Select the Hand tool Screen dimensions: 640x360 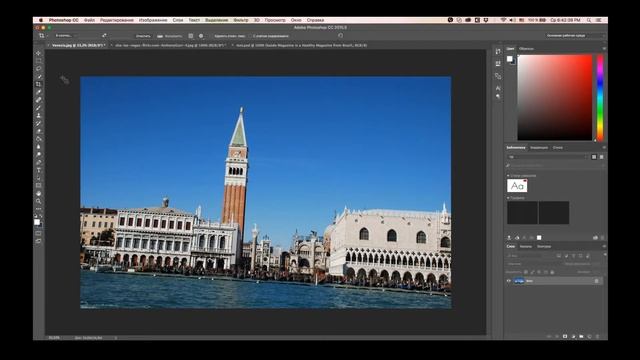point(39,193)
